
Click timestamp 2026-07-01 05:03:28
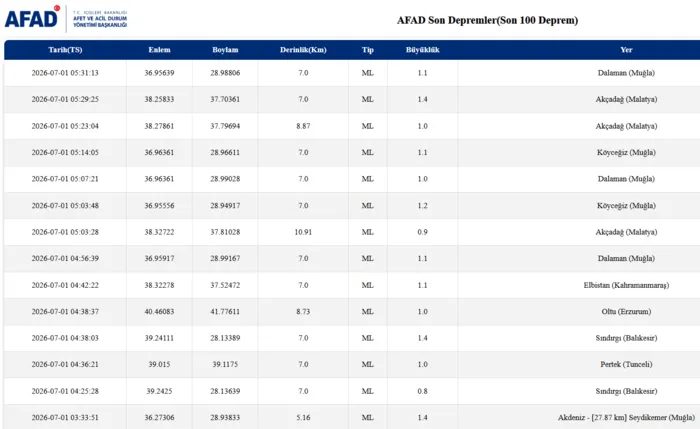(65, 232)
